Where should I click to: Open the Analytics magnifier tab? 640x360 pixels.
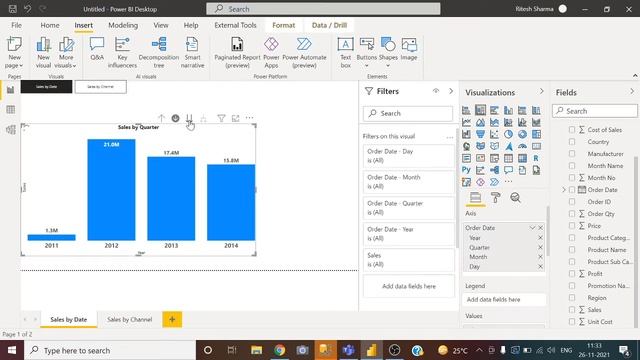[516, 198]
